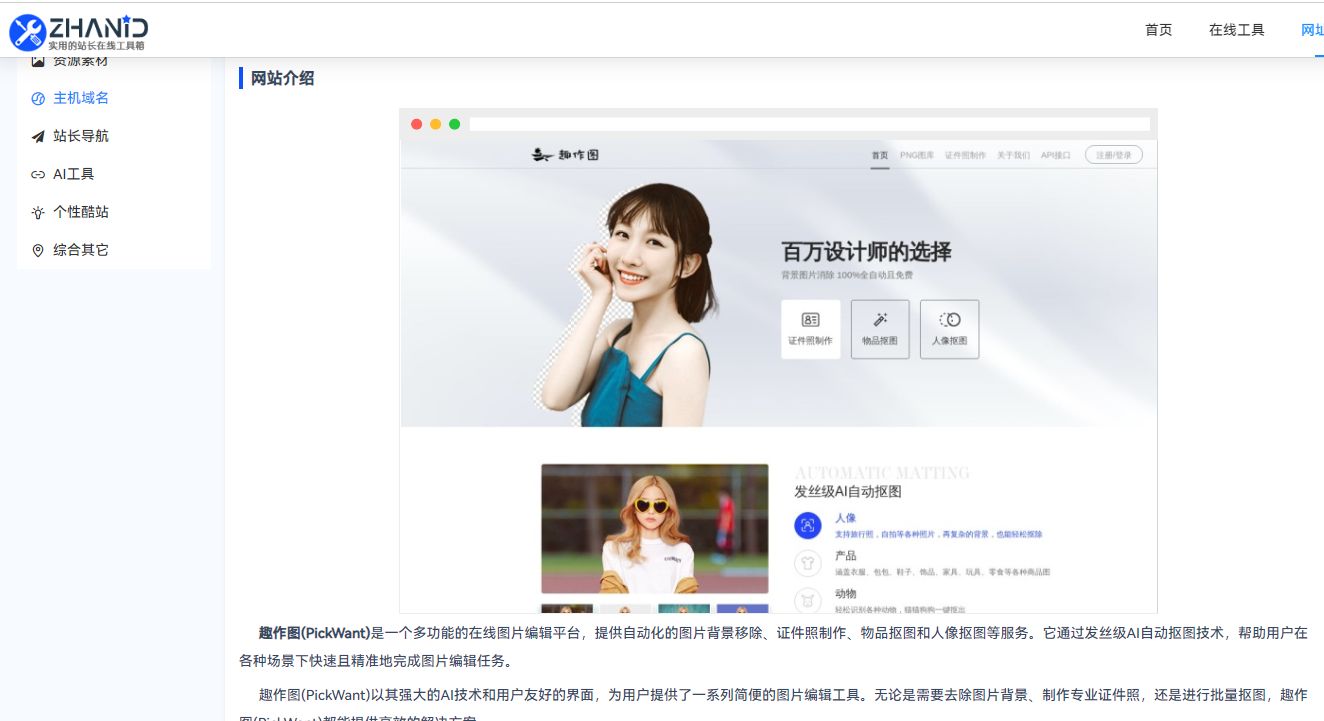
Task: Click the 物品抠图 card
Action: (880, 329)
